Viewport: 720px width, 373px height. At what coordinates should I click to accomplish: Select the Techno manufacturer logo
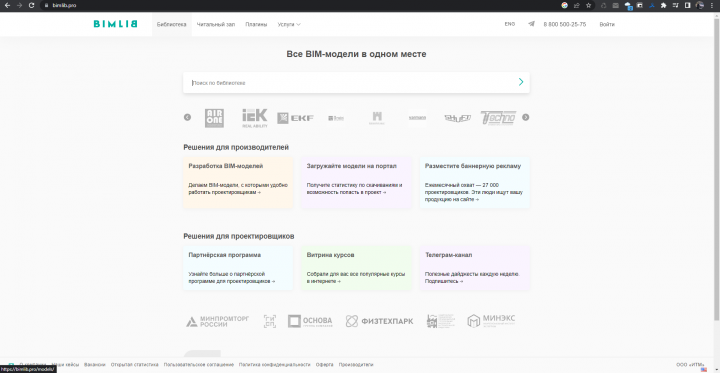click(x=498, y=118)
